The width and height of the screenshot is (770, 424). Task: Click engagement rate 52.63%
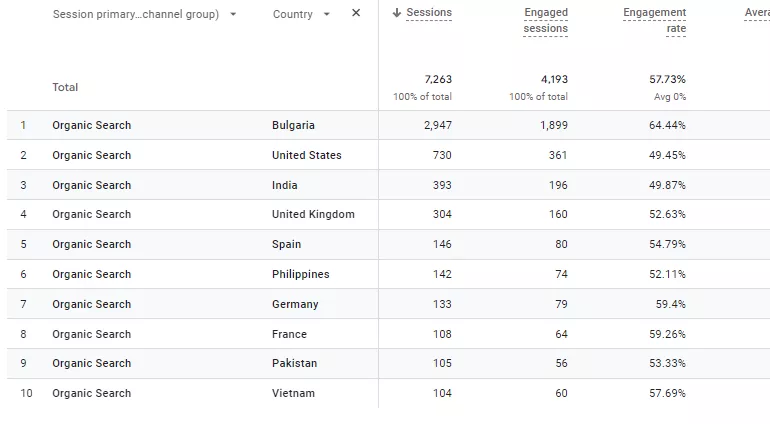(667, 214)
